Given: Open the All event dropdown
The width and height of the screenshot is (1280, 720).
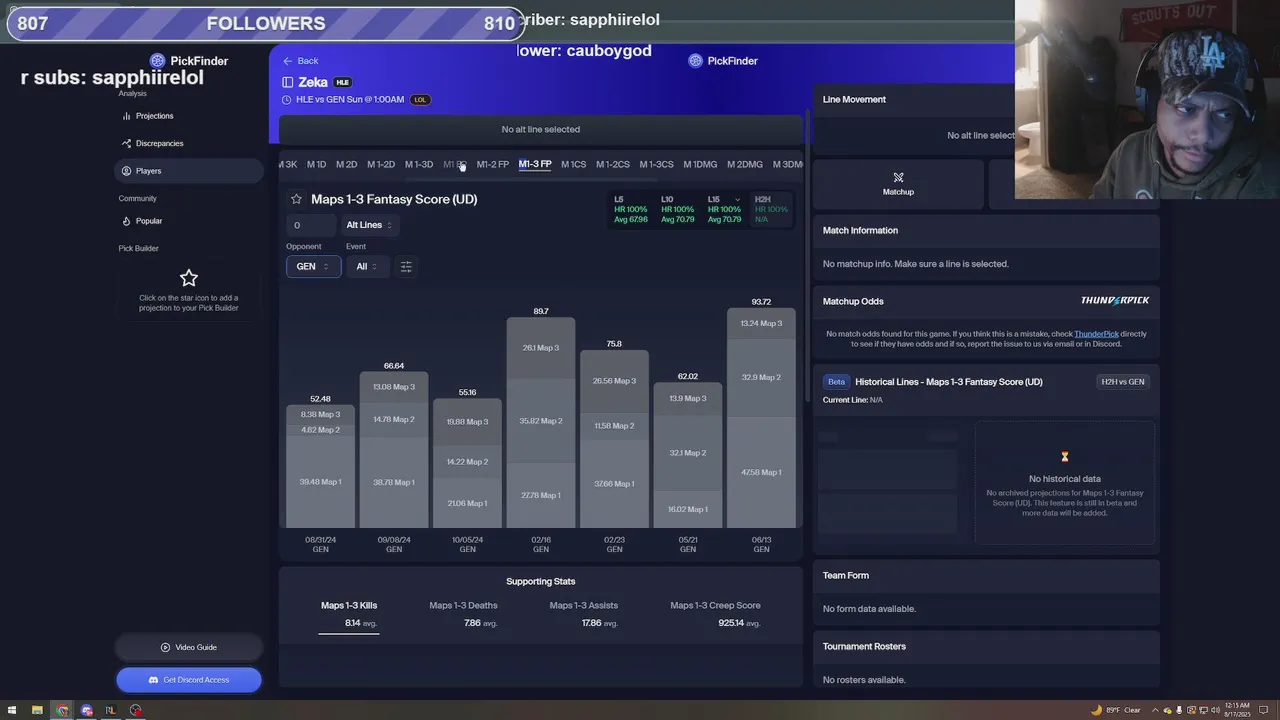Looking at the screenshot, I should [x=367, y=266].
